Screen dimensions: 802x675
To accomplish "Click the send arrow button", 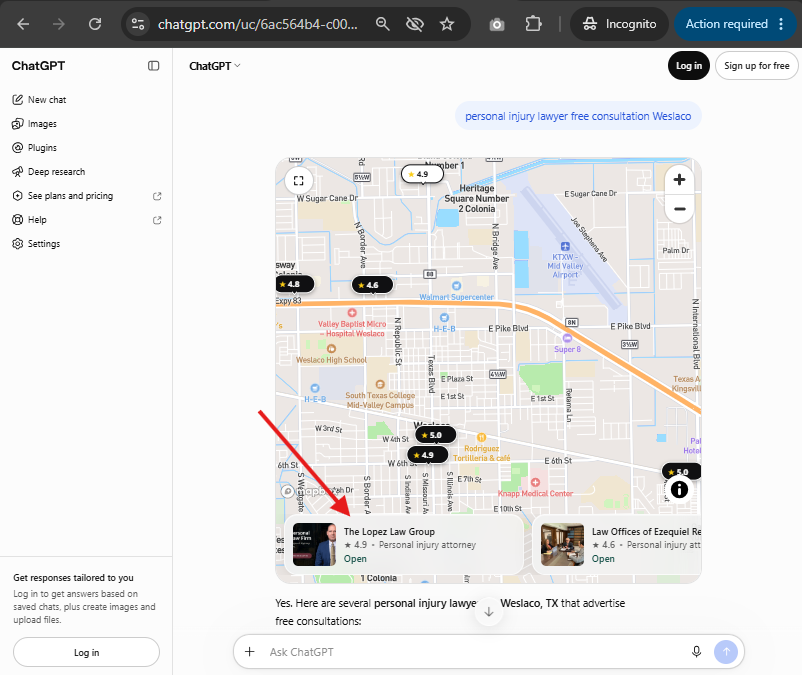I will click(x=726, y=652).
